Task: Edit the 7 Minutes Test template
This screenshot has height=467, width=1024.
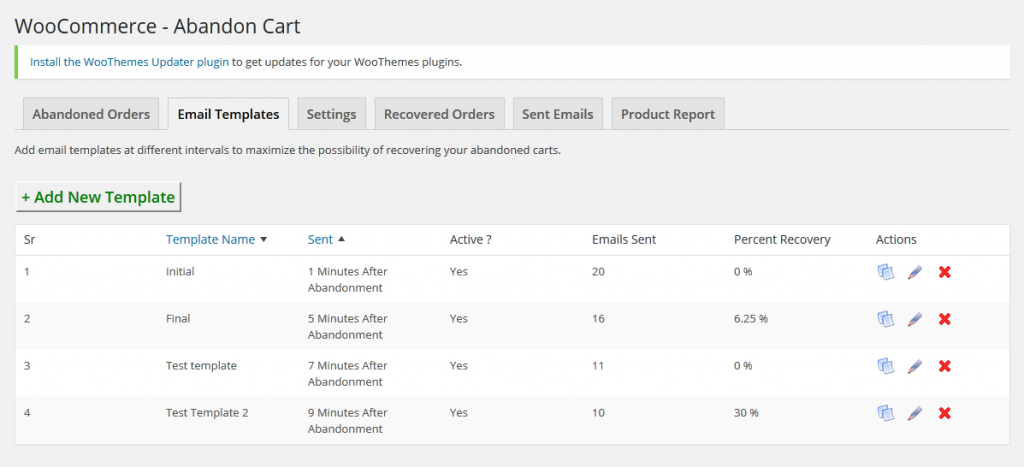Action: click(915, 366)
